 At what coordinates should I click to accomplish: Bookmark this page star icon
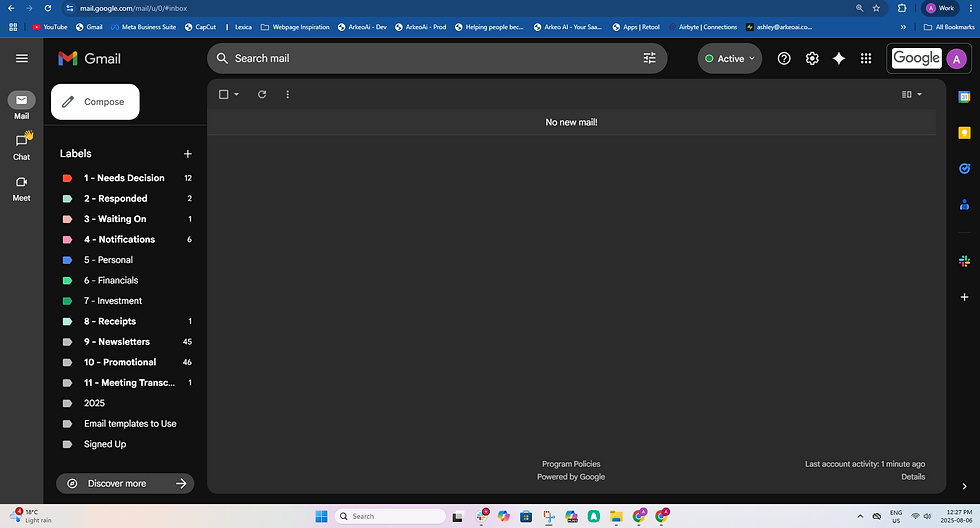(876, 8)
